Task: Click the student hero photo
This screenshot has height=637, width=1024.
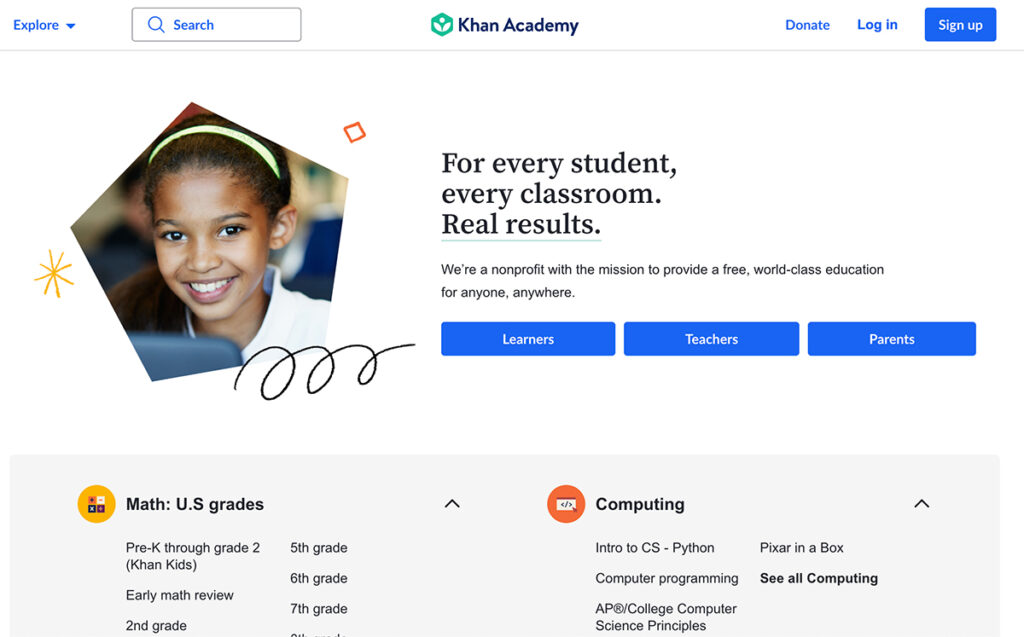Action: click(x=209, y=242)
